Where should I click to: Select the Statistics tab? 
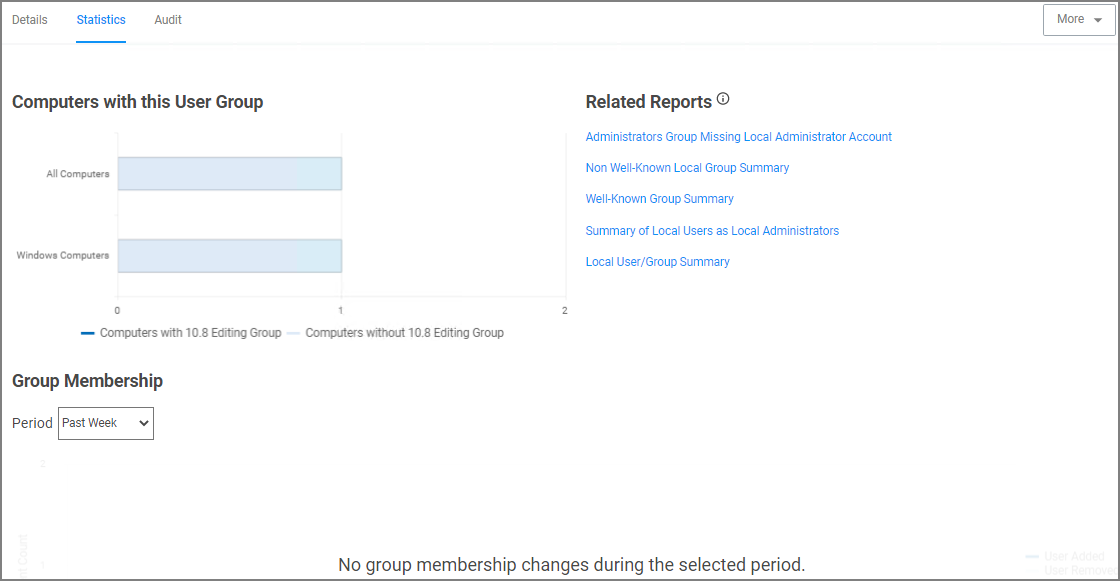click(101, 20)
